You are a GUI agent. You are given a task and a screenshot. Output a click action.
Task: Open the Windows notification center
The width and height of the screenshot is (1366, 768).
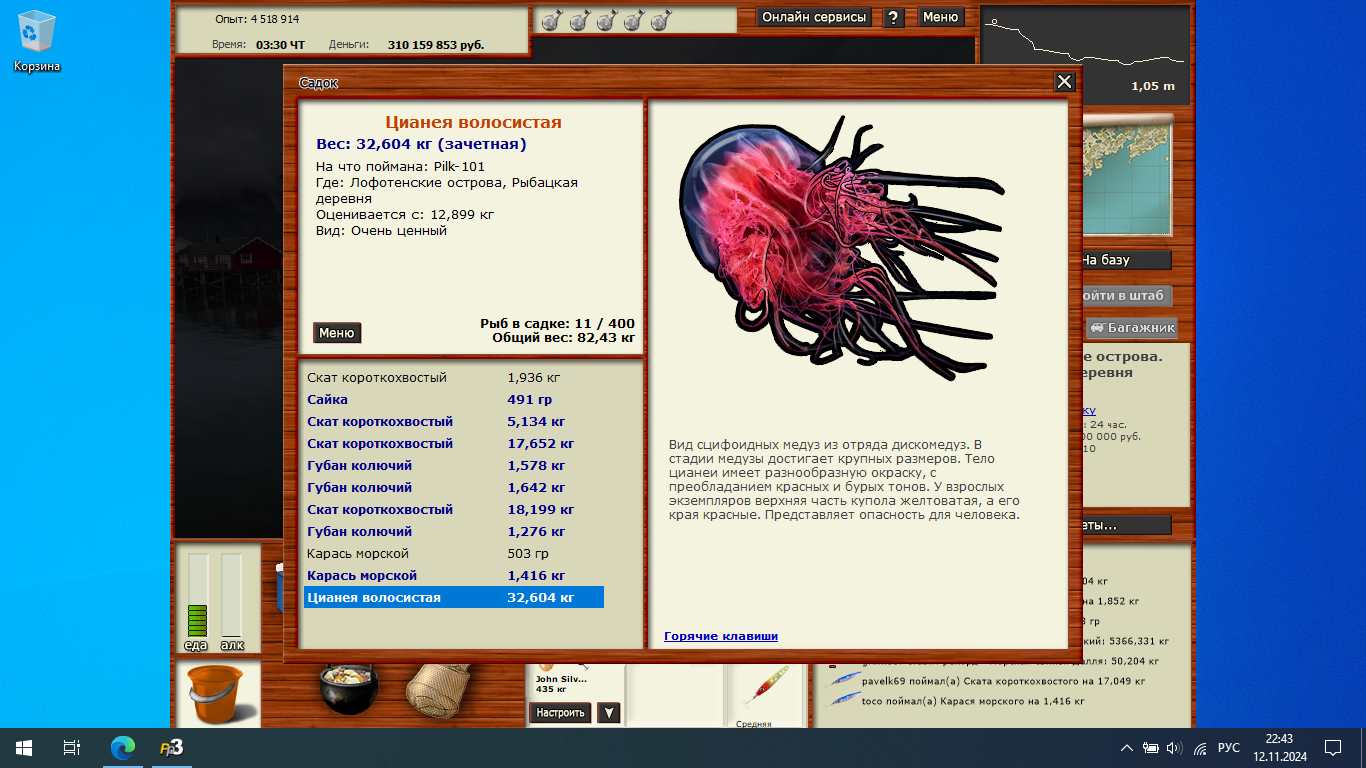(1333, 747)
